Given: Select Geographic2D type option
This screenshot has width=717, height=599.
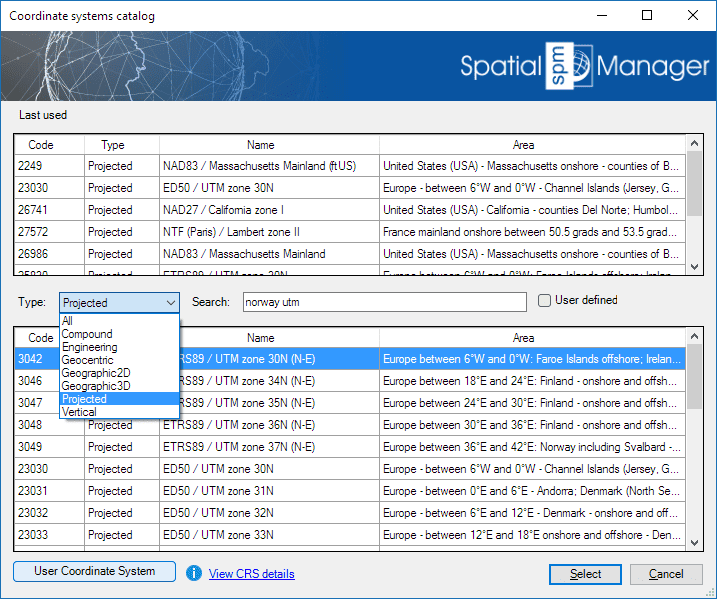Looking at the screenshot, I should click(95, 373).
